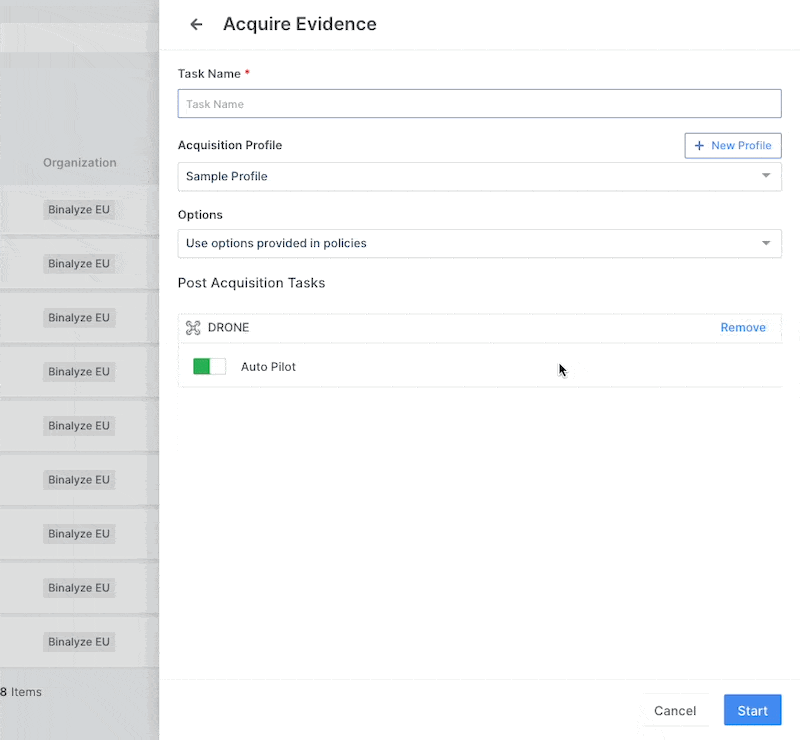Image resolution: width=800 pixels, height=740 pixels.
Task: Click the Cancel button
Action: (675, 711)
